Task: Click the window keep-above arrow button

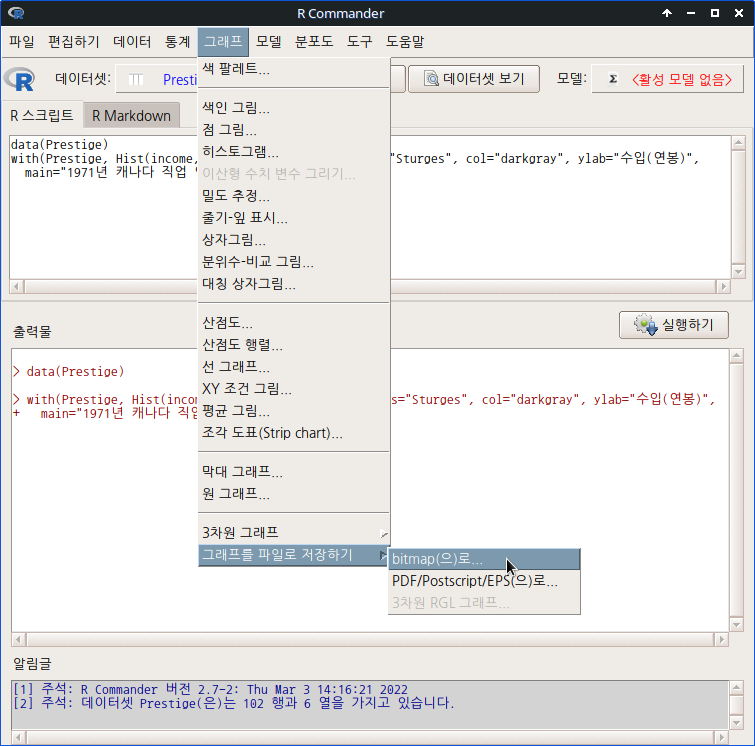Action: 667,13
